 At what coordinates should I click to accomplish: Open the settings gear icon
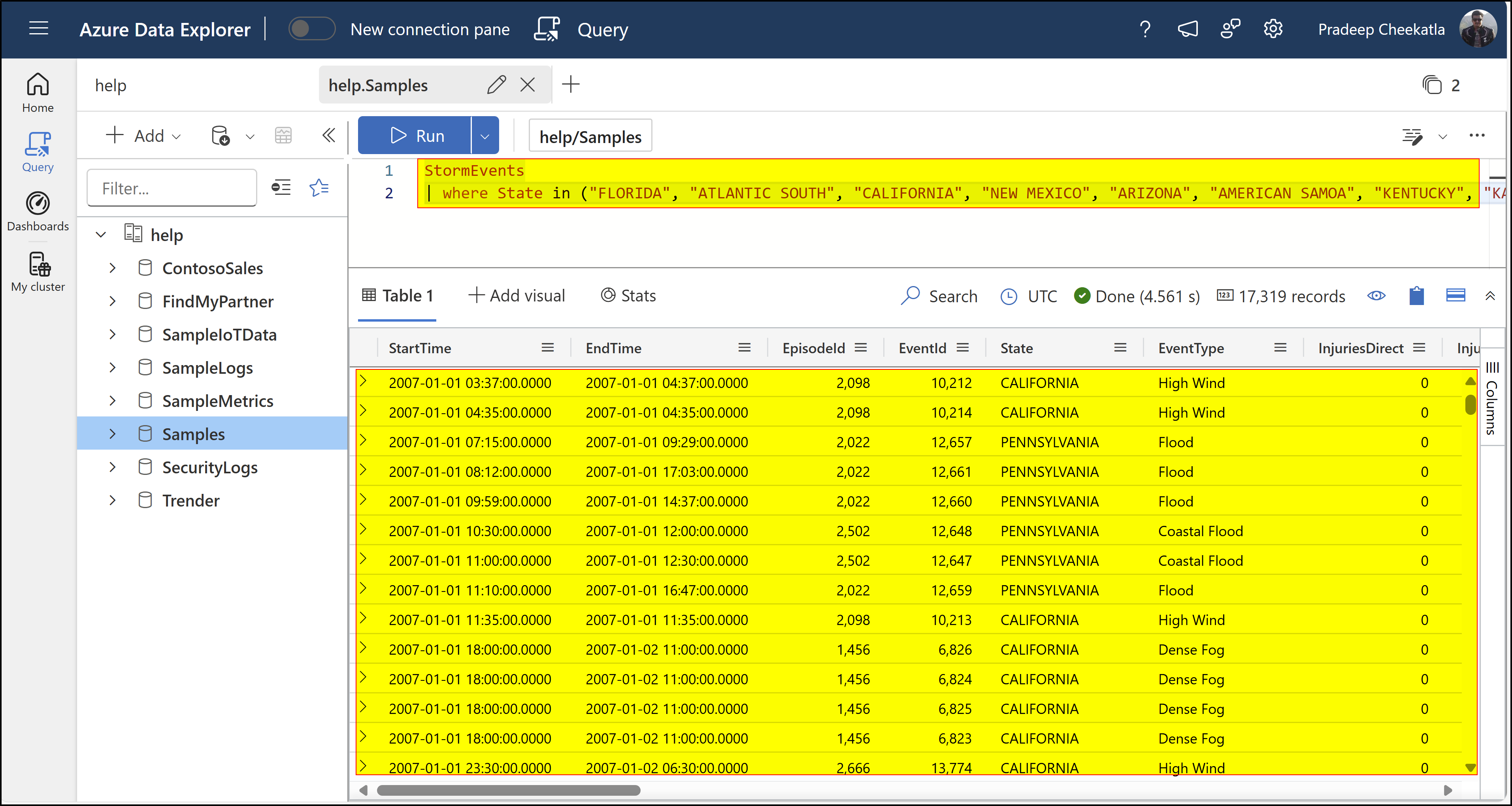(x=1273, y=29)
